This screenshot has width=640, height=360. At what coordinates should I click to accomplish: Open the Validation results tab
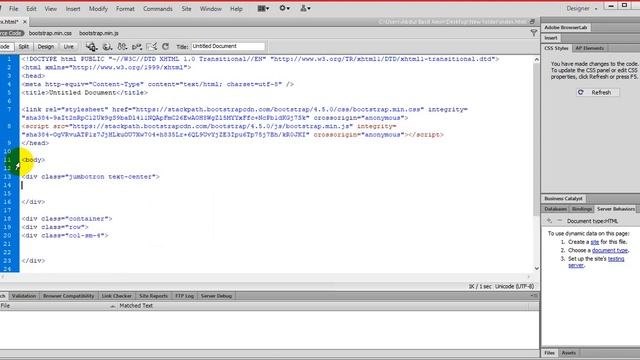(x=24, y=296)
